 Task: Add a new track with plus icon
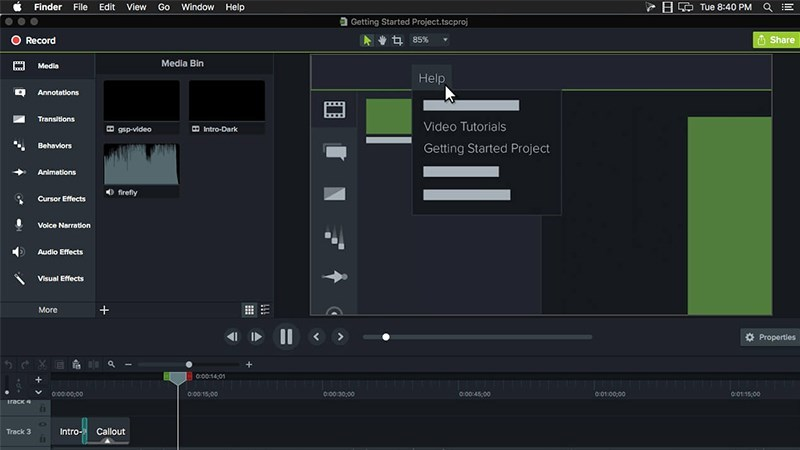point(38,380)
